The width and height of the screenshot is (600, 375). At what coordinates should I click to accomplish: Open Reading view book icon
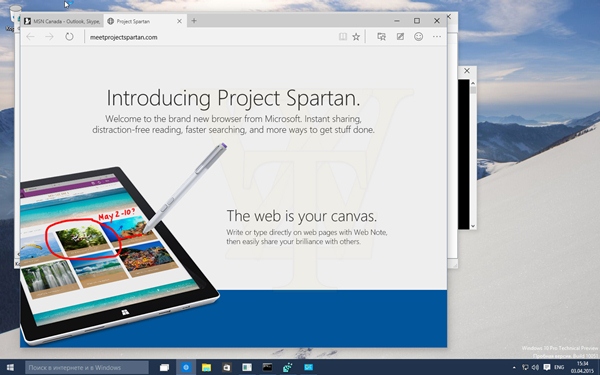[343, 37]
